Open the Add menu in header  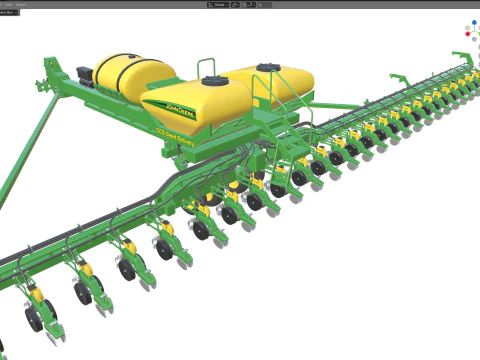(x=8, y=5)
